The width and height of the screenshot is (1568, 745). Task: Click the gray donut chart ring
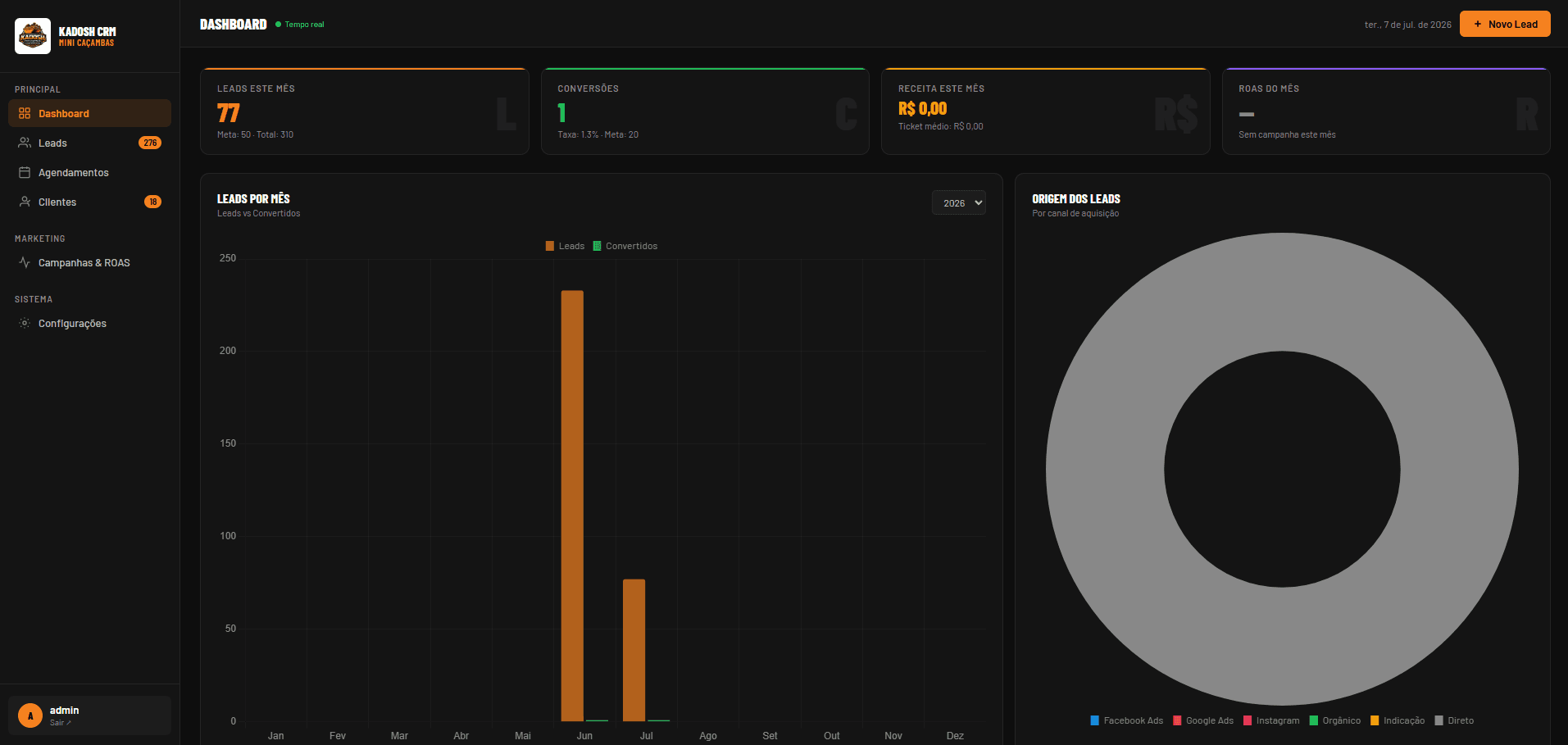click(x=1107, y=469)
